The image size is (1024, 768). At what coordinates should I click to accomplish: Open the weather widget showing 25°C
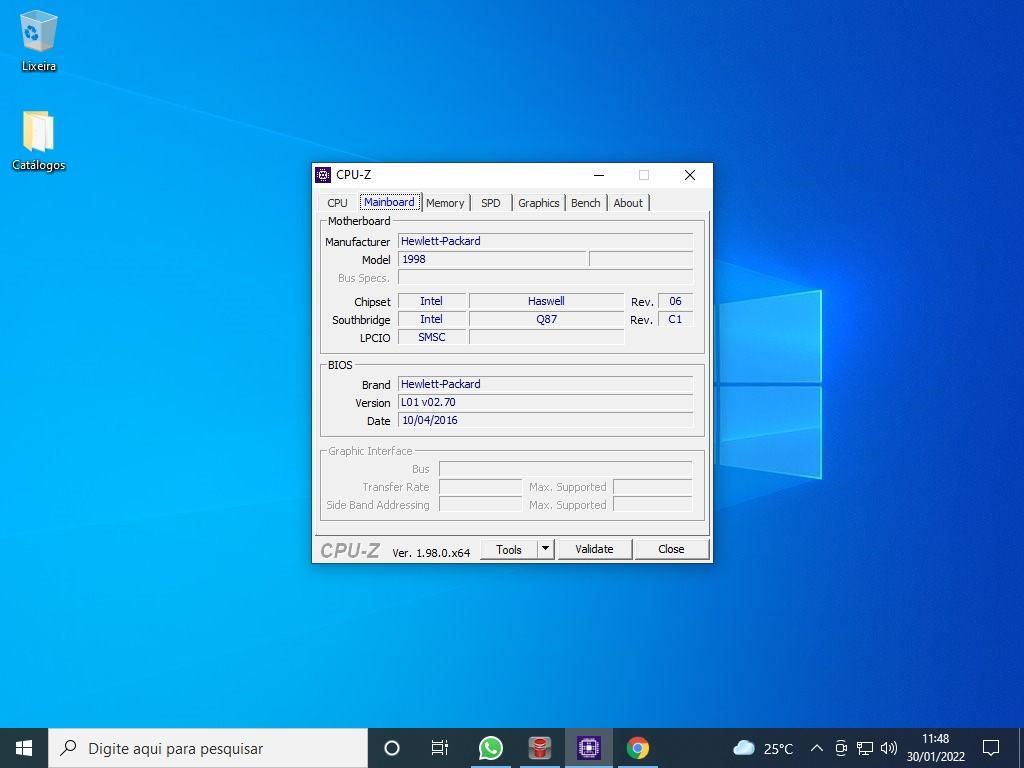(x=763, y=748)
